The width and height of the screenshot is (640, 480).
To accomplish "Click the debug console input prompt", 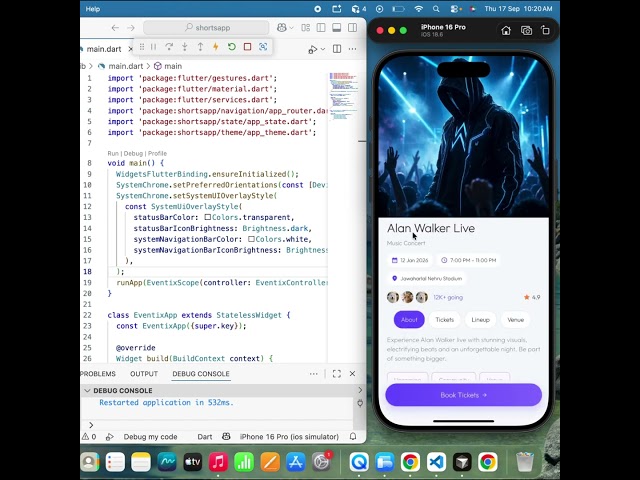I will (220, 425).
